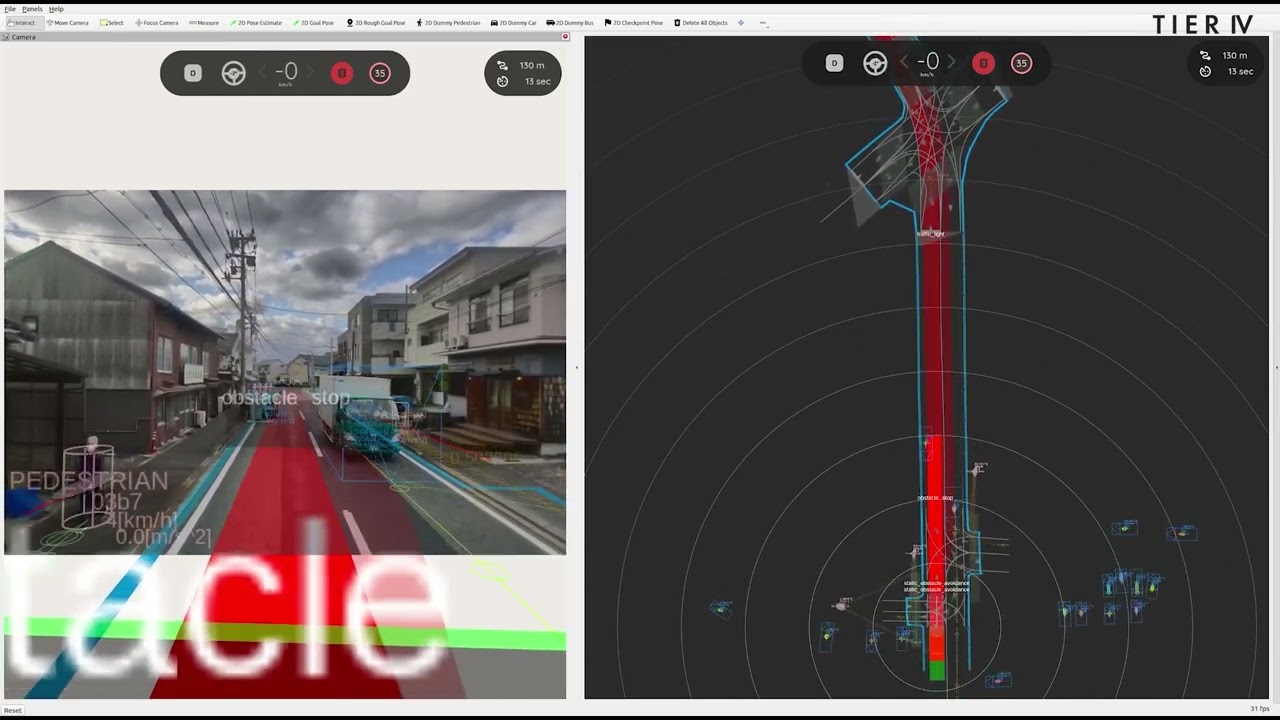Click 130 m distance in Camera overlay

532,66
